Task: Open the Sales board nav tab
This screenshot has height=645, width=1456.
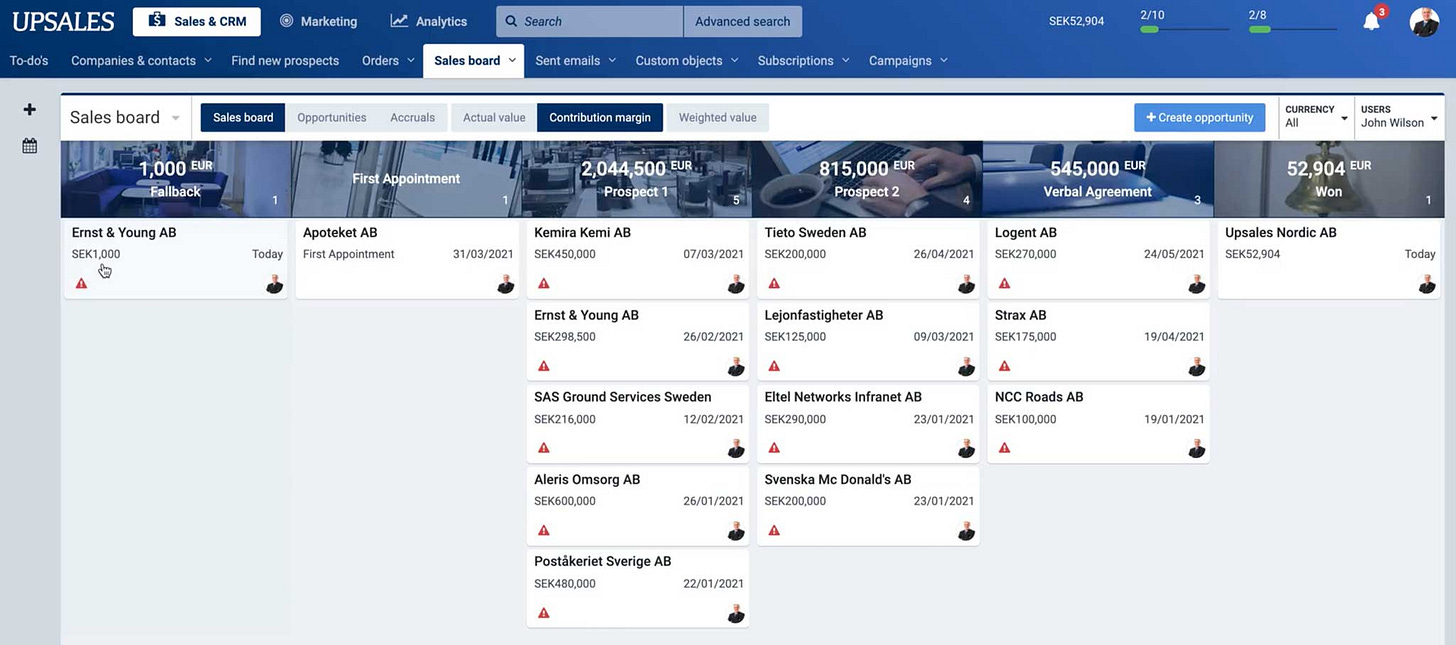Action: (474, 60)
